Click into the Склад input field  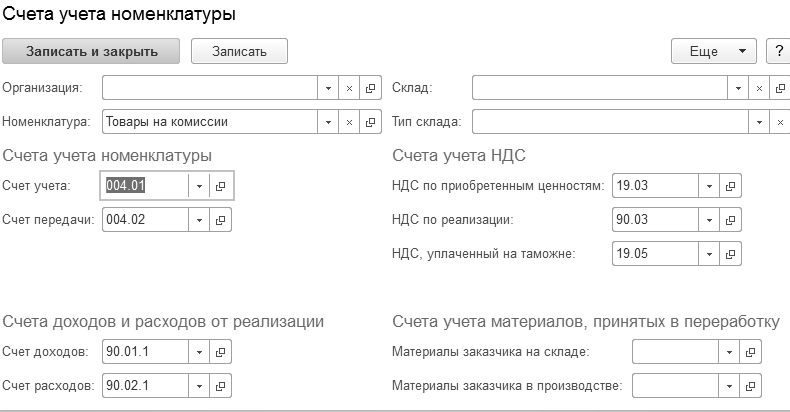coord(600,88)
